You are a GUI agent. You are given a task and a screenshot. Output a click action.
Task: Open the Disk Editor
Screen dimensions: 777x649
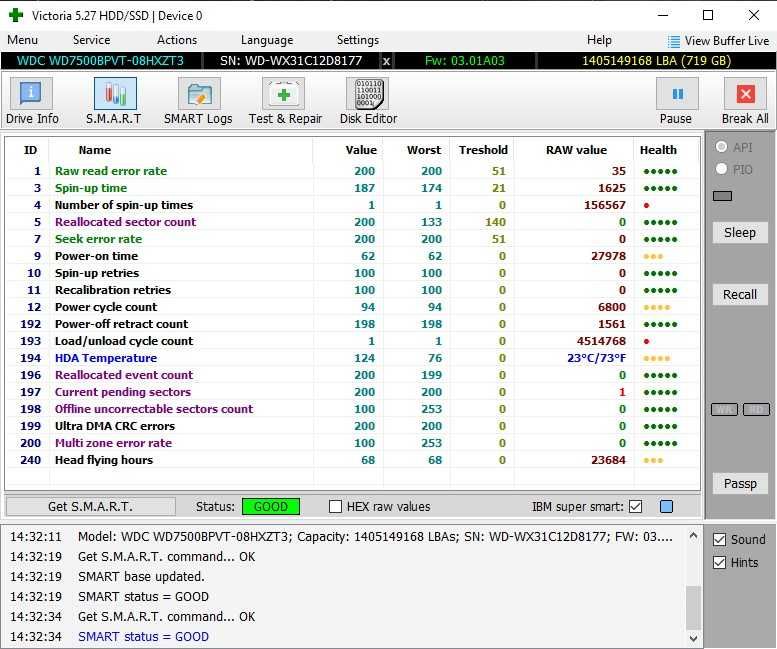pyautogui.click(x=368, y=102)
